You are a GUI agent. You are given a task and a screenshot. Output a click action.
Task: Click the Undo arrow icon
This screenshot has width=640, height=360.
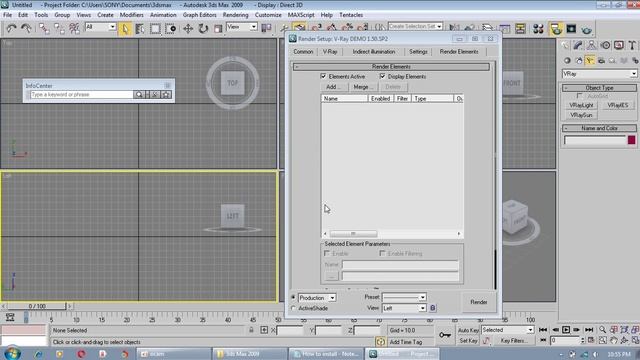coord(11,29)
